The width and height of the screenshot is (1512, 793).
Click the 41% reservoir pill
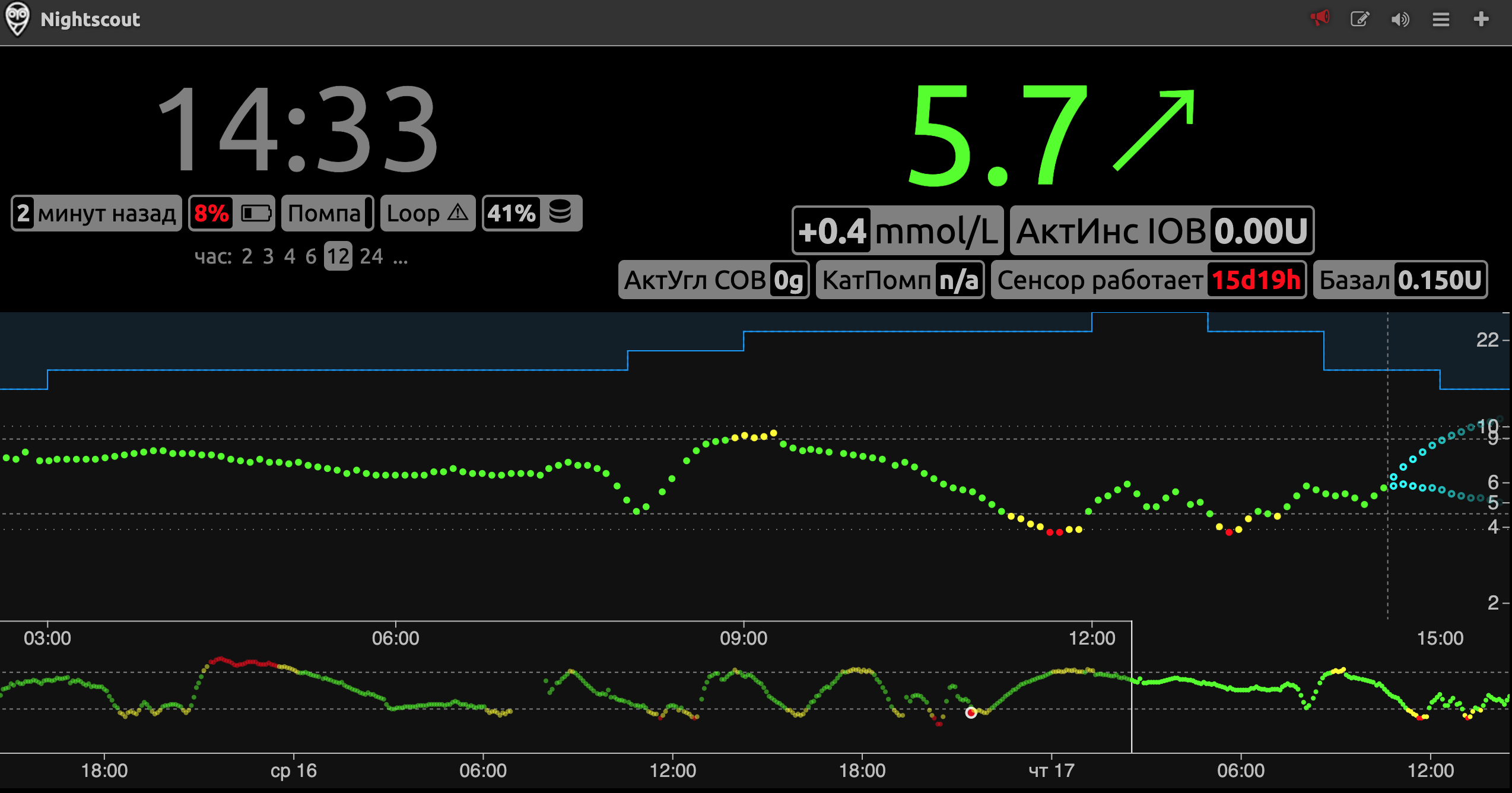click(x=532, y=213)
